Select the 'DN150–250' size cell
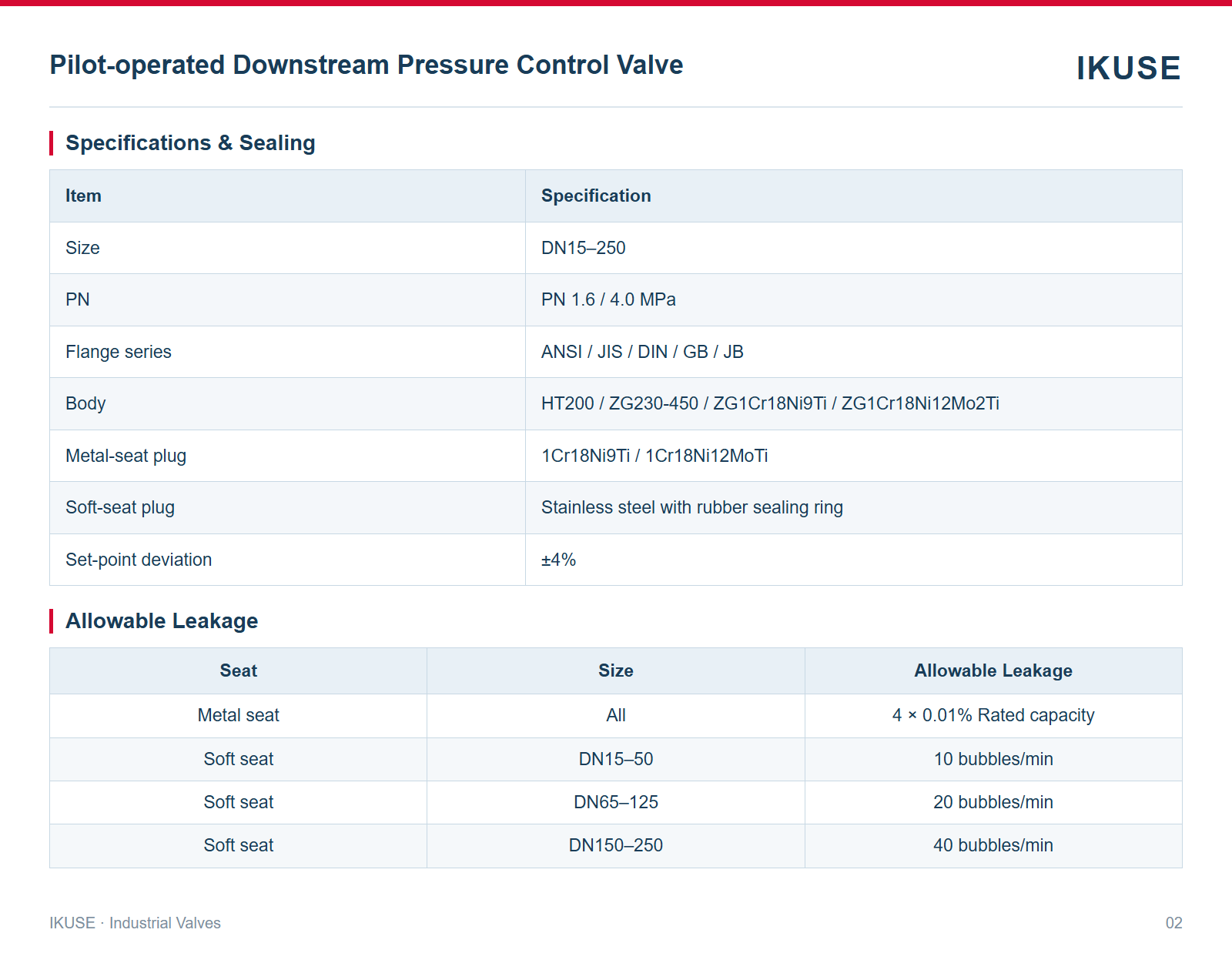The height and width of the screenshot is (953, 1232). (616, 845)
